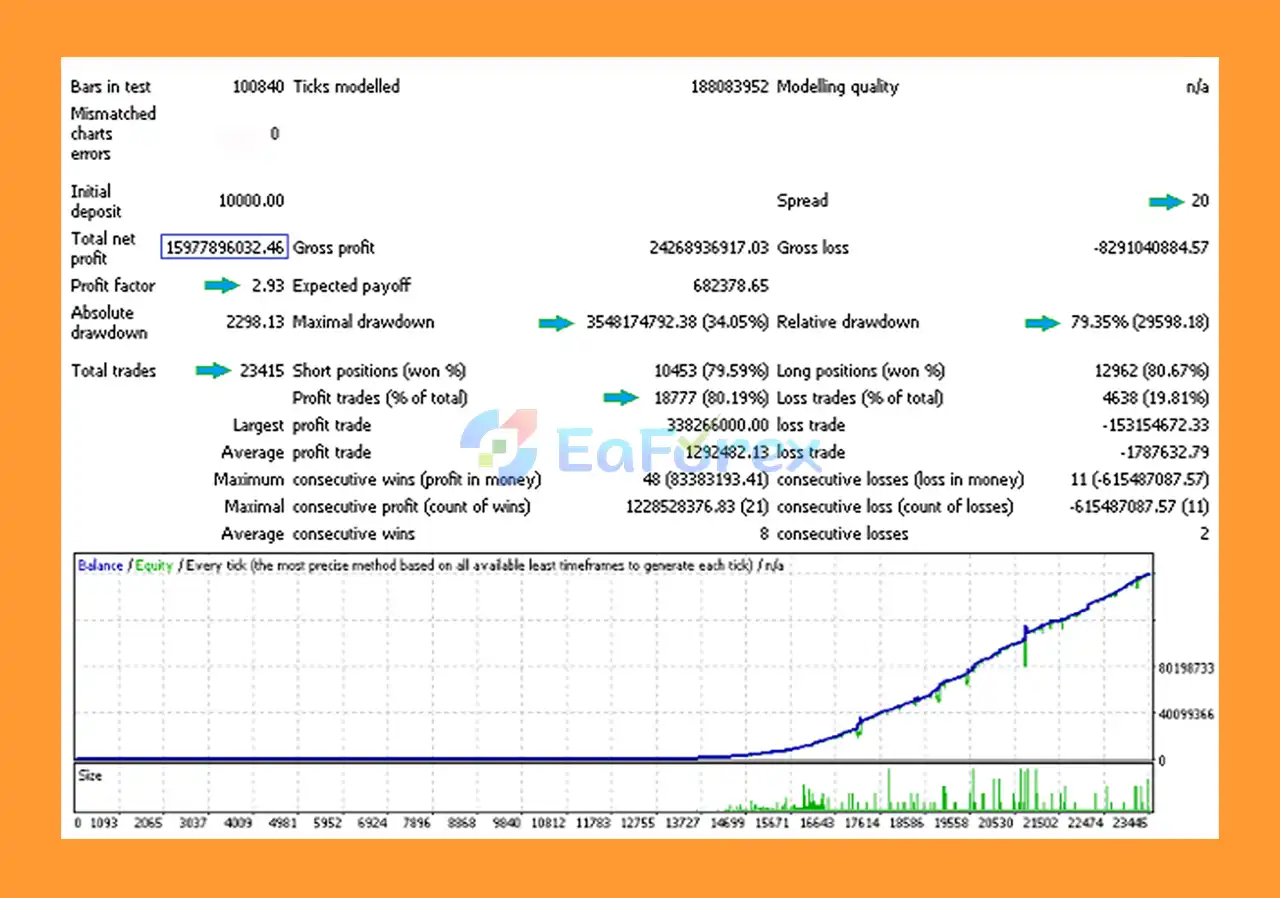Click the blue arrow beside Spread value

coord(1165,202)
